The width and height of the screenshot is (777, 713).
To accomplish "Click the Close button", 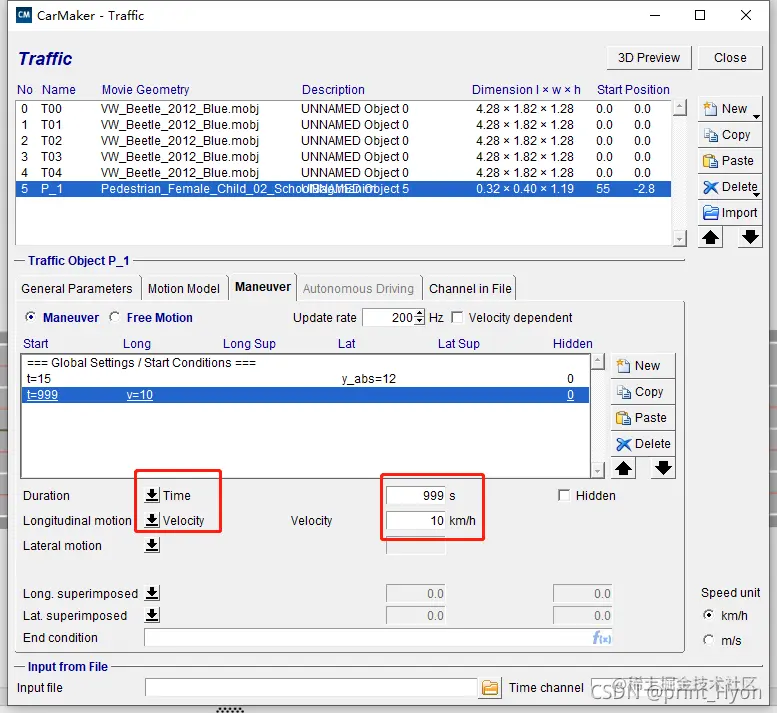I will tap(730, 58).
